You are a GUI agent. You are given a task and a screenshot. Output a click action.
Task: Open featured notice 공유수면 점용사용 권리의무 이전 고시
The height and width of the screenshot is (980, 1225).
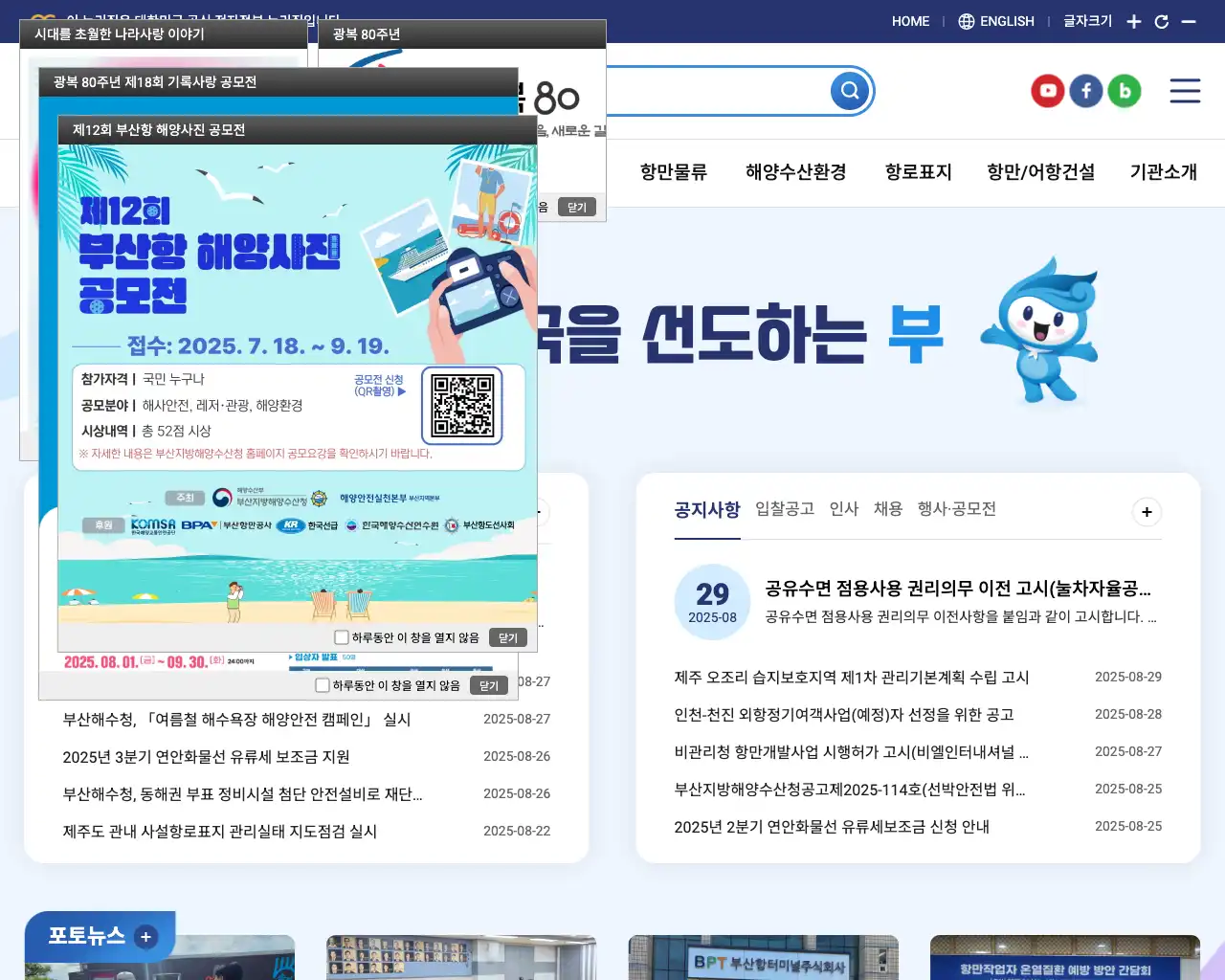point(958,589)
